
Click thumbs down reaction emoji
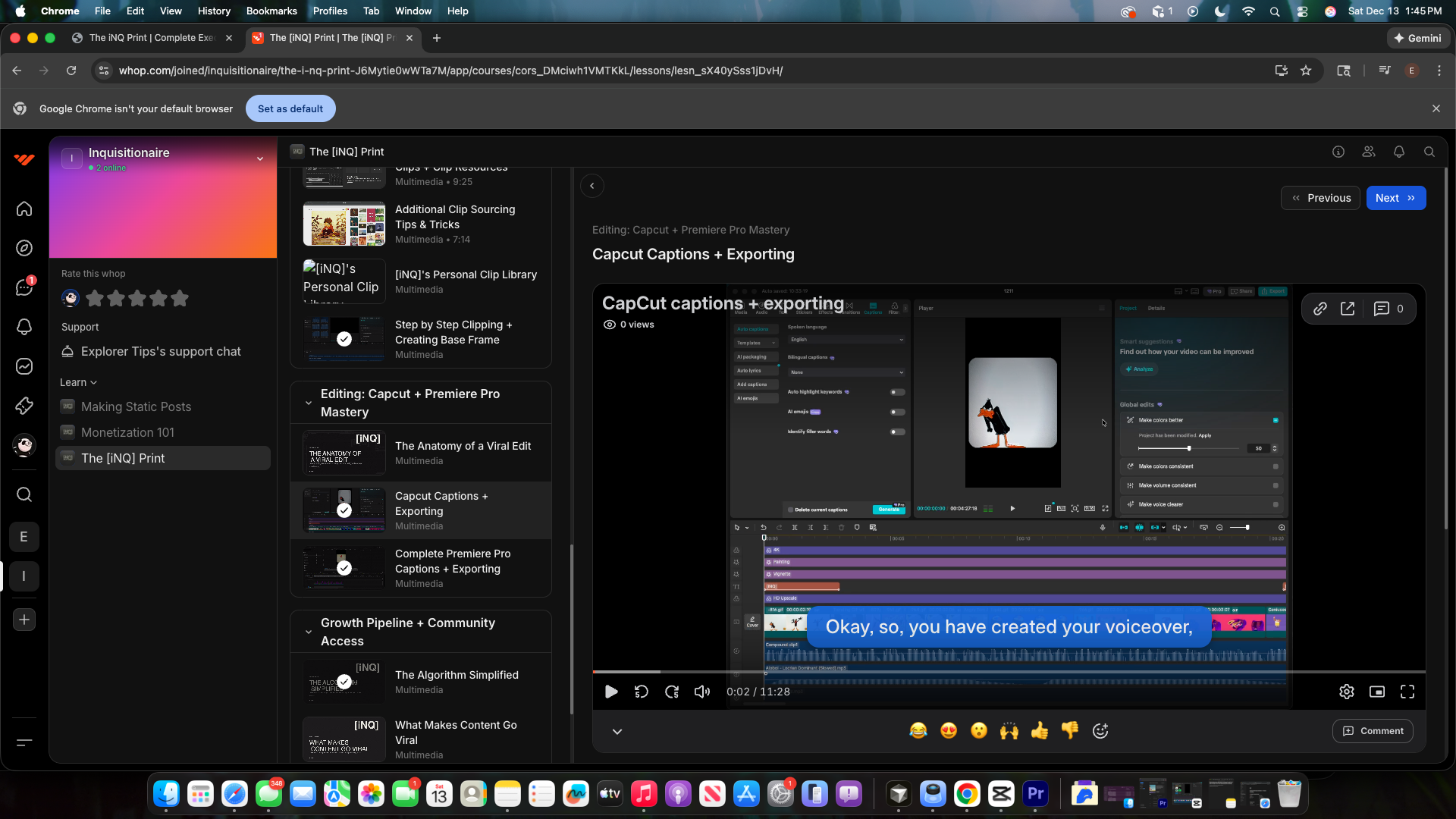[x=1070, y=731]
